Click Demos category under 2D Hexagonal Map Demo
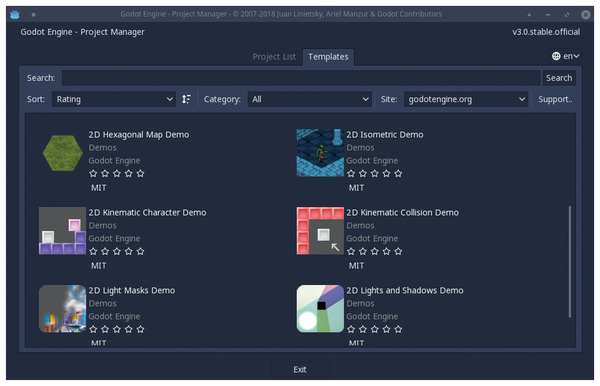The height and width of the screenshot is (386, 600). [x=103, y=148]
